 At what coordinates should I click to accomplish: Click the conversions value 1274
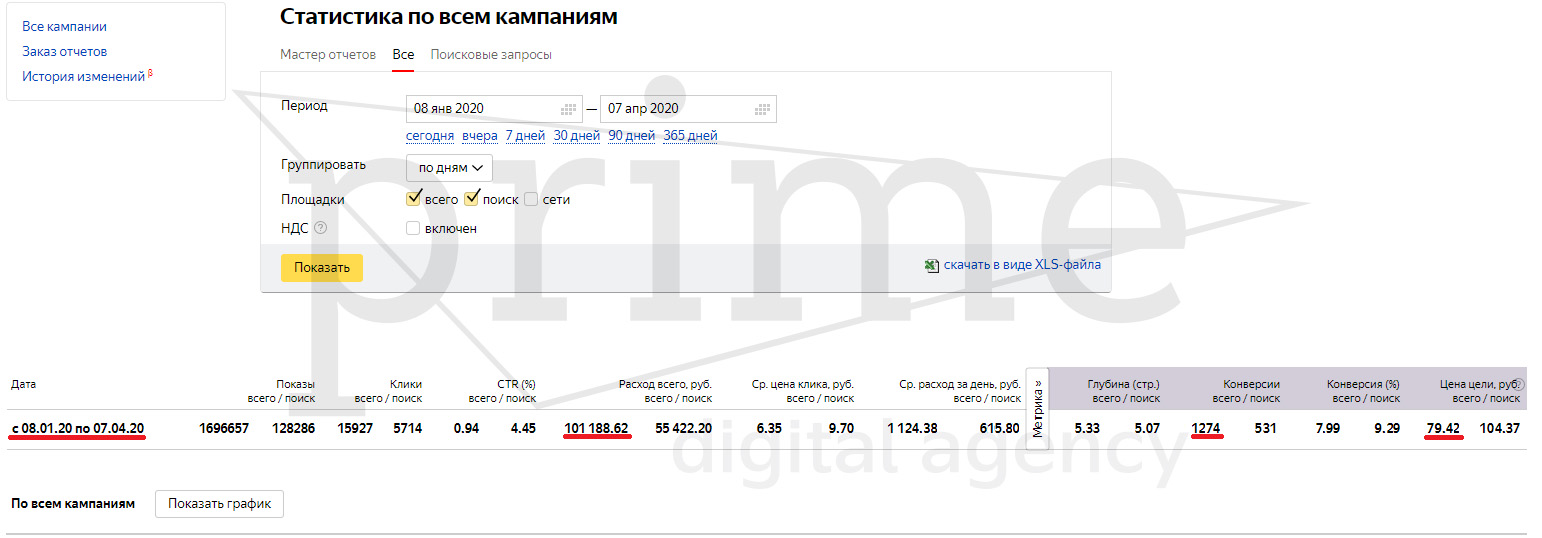point(1206,429)
